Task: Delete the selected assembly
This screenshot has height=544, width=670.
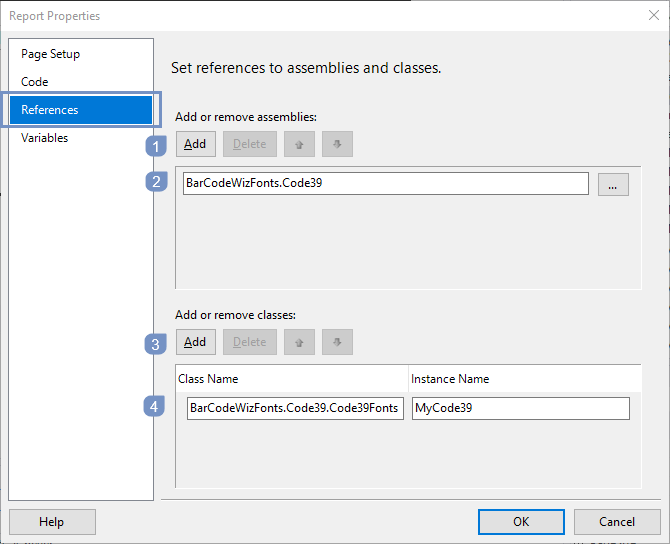Action: point(250,144)
